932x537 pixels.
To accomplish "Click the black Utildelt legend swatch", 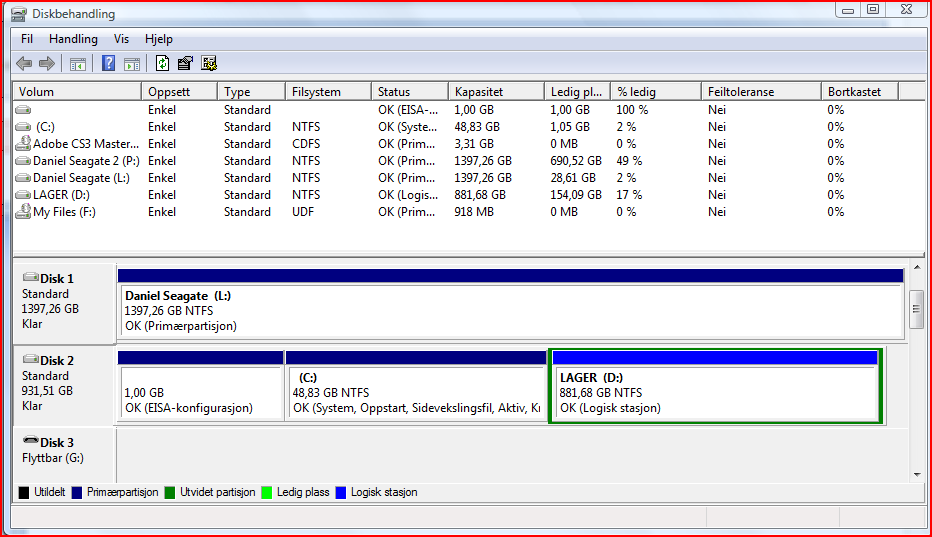I will tap(24, 492).
